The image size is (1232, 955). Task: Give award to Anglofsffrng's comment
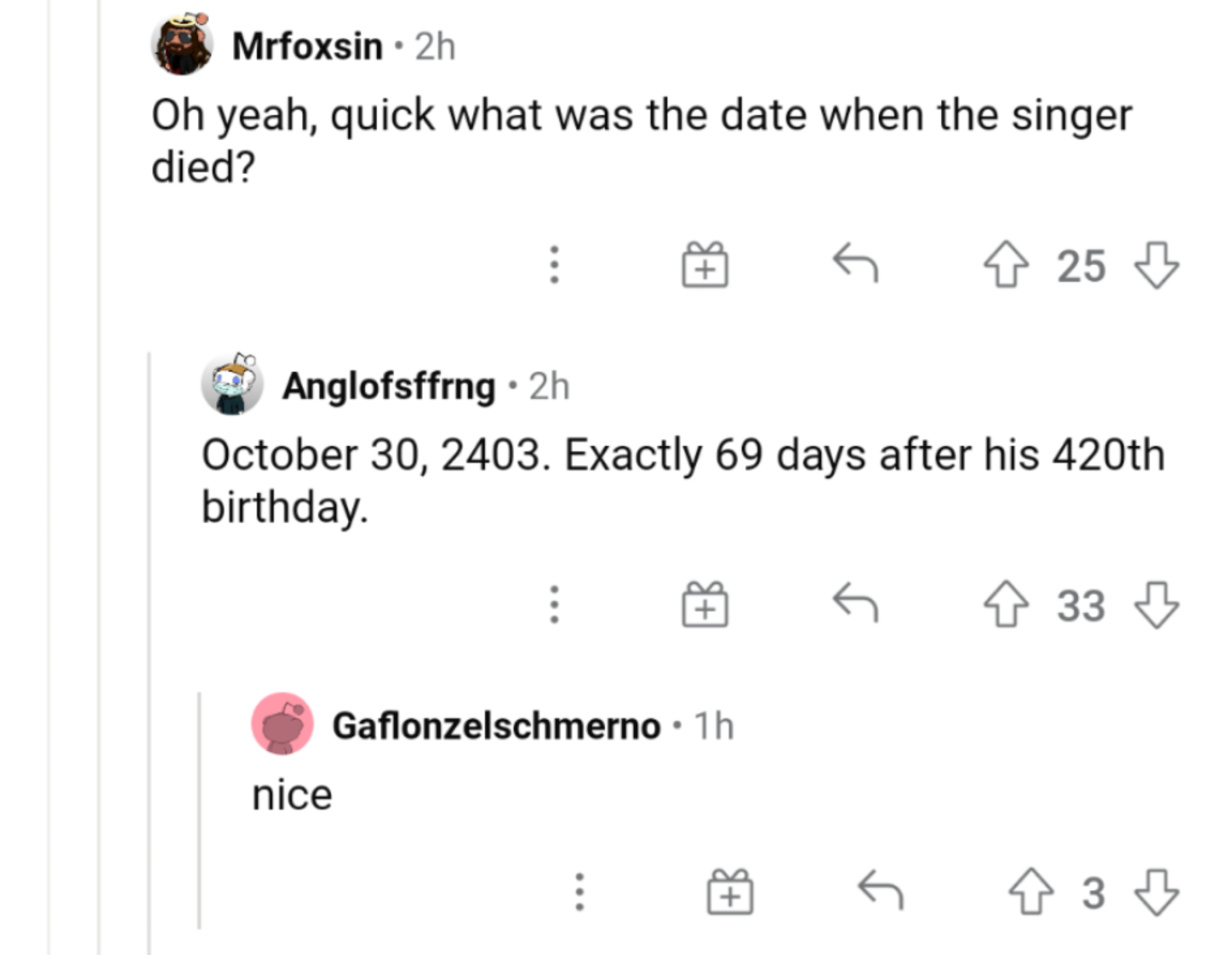coord(704,605)
